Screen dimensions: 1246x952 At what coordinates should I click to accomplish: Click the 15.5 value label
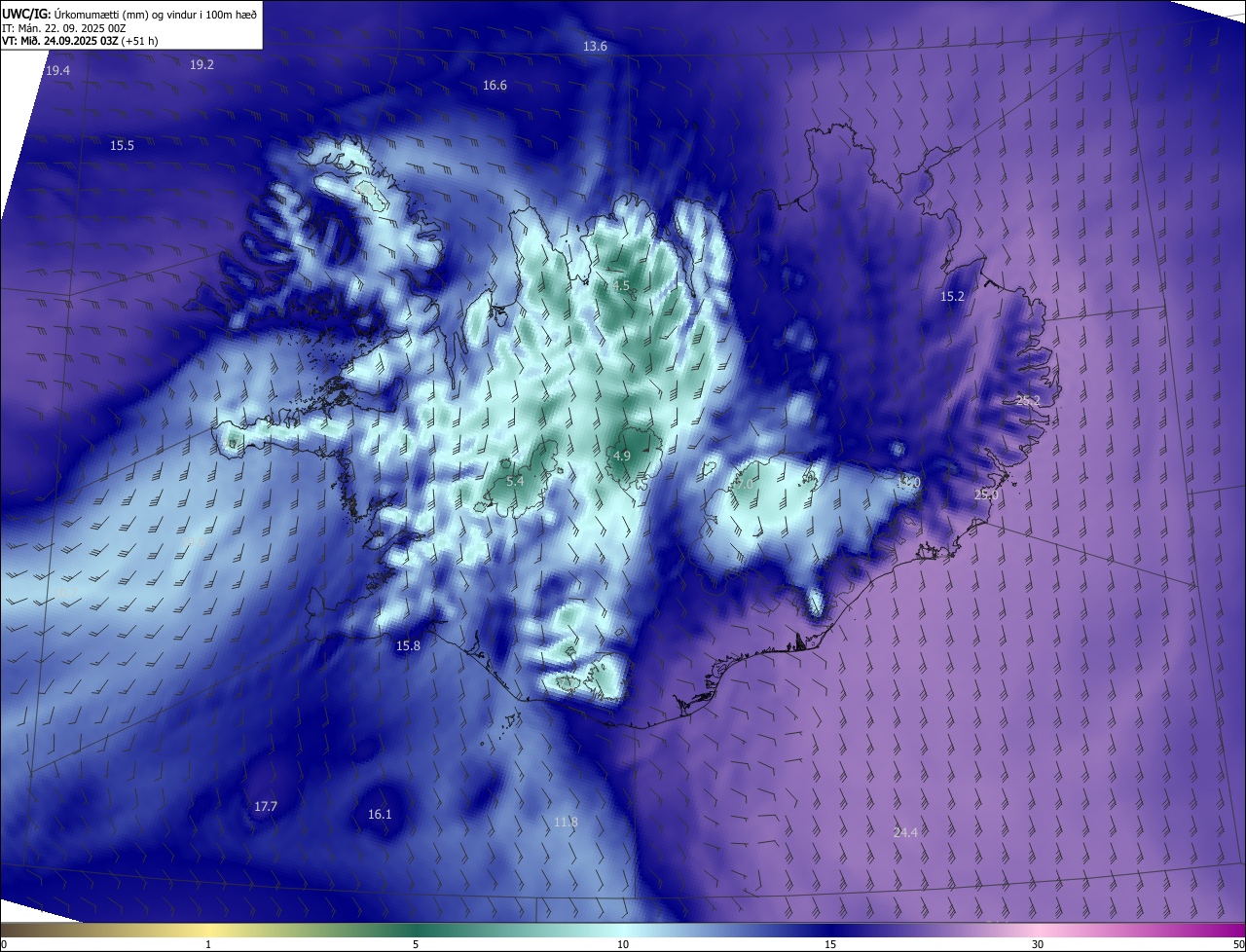(122, 145)
